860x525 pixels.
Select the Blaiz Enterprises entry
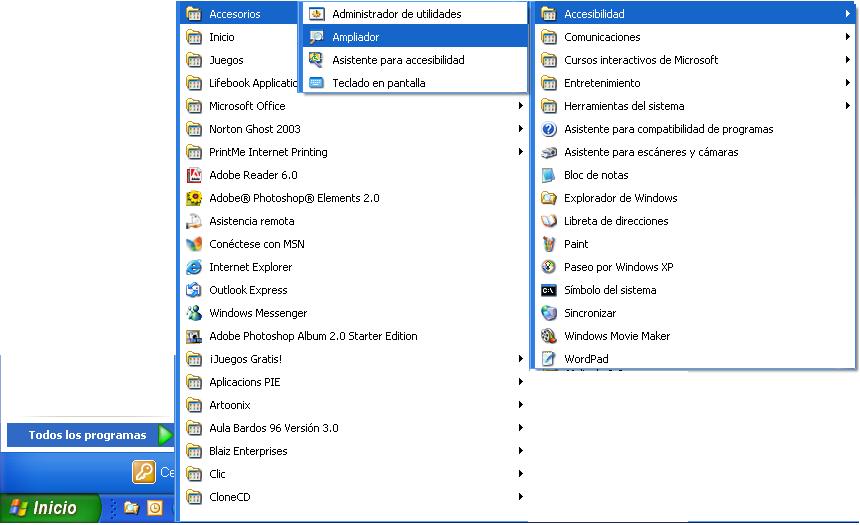(354, 451)
